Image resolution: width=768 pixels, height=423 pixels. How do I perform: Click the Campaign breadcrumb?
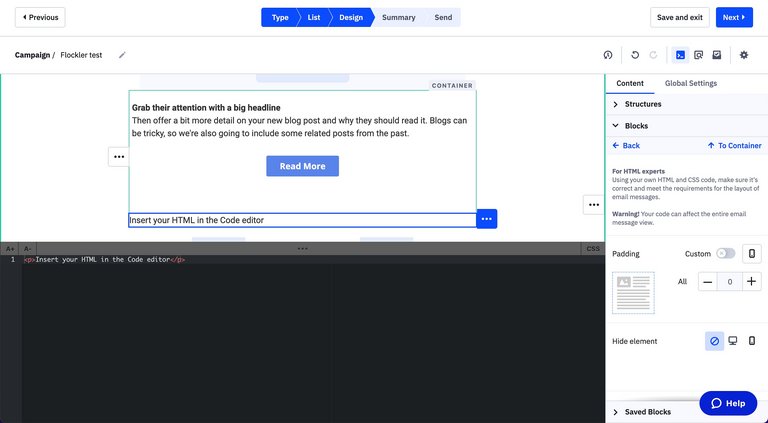32,55
